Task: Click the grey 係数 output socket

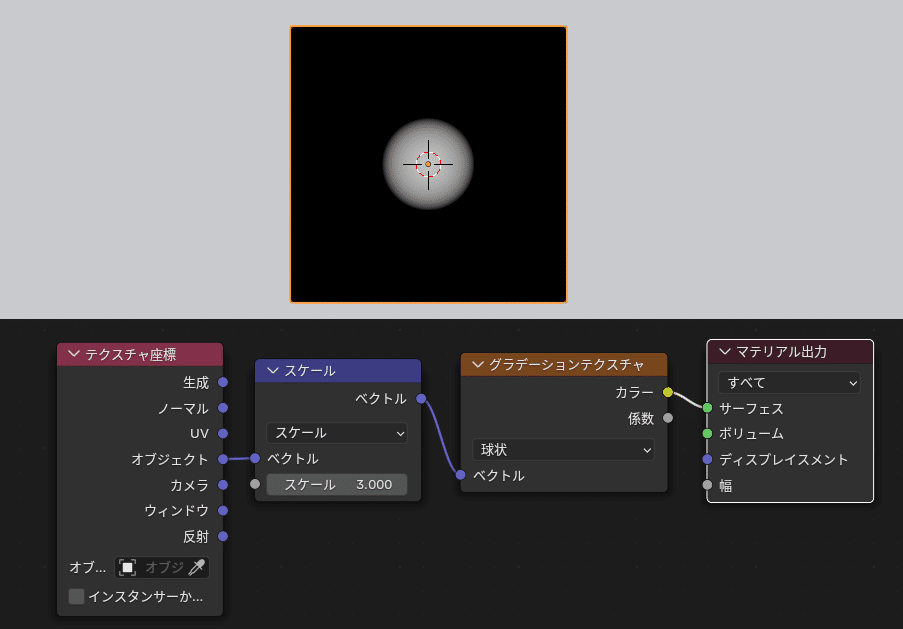Action: tap(667, 418)
